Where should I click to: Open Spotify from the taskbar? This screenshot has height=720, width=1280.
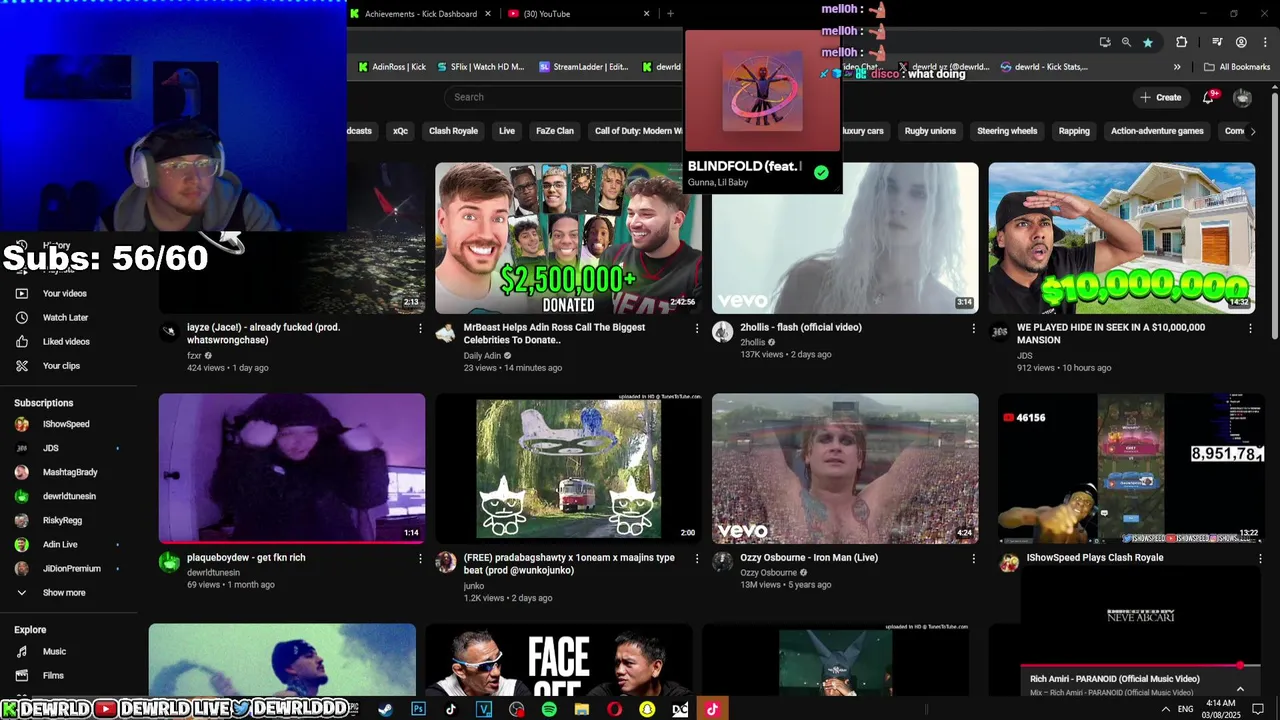coord(549,709)
